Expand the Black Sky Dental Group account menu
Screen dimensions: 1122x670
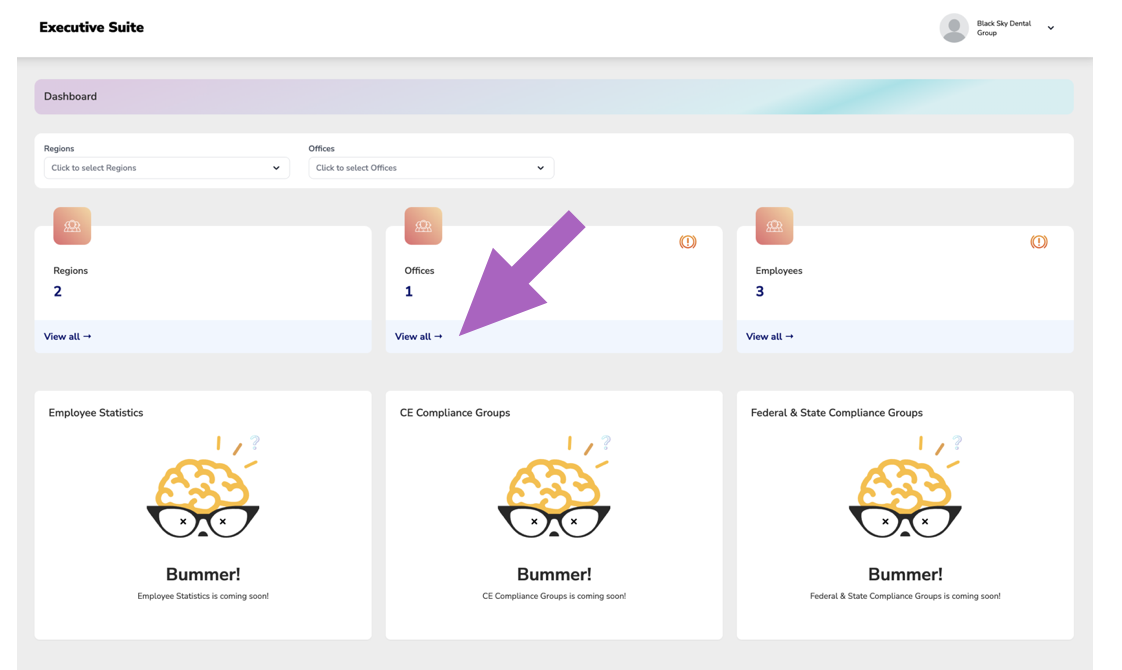(x=1050, y=27)
